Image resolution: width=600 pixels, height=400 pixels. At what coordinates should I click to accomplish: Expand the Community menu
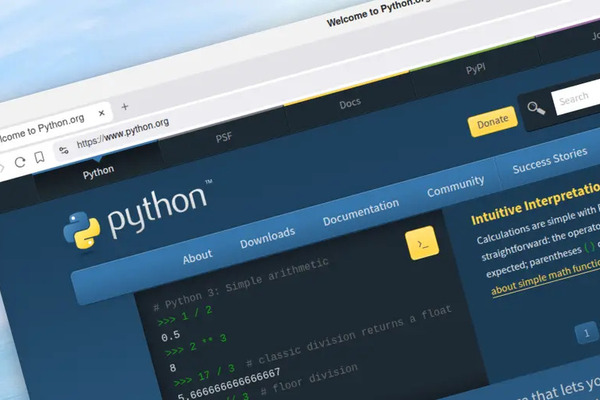point(455,186)
